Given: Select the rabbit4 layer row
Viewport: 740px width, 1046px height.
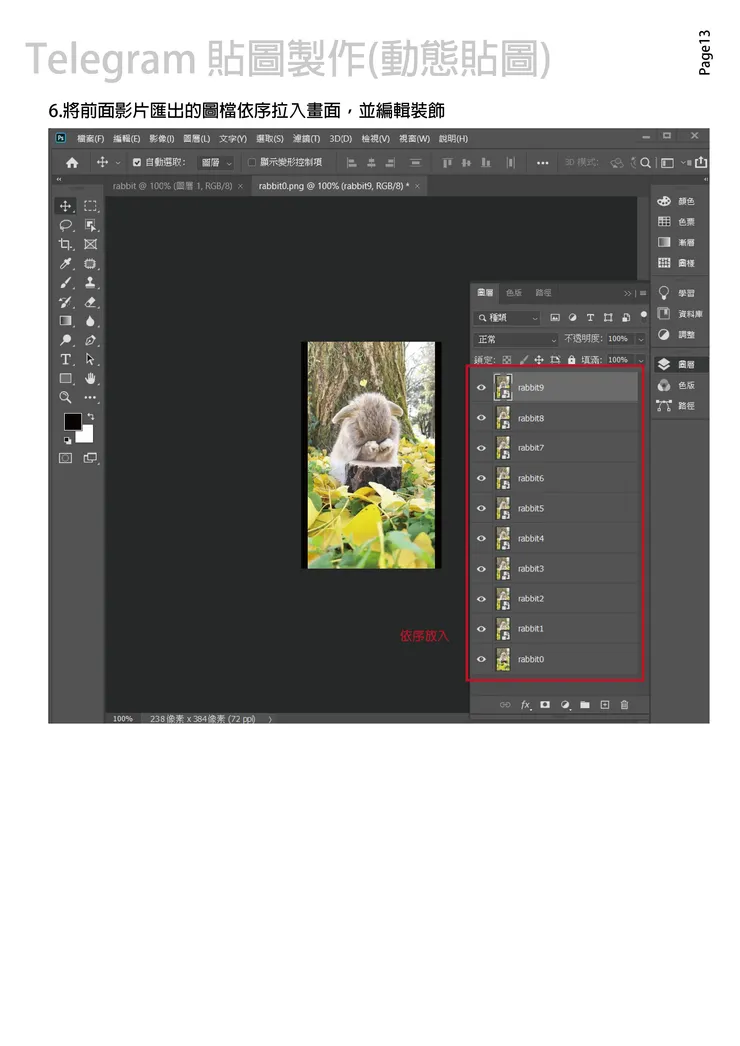Looking at the screenshot, I should pos(555,538).
